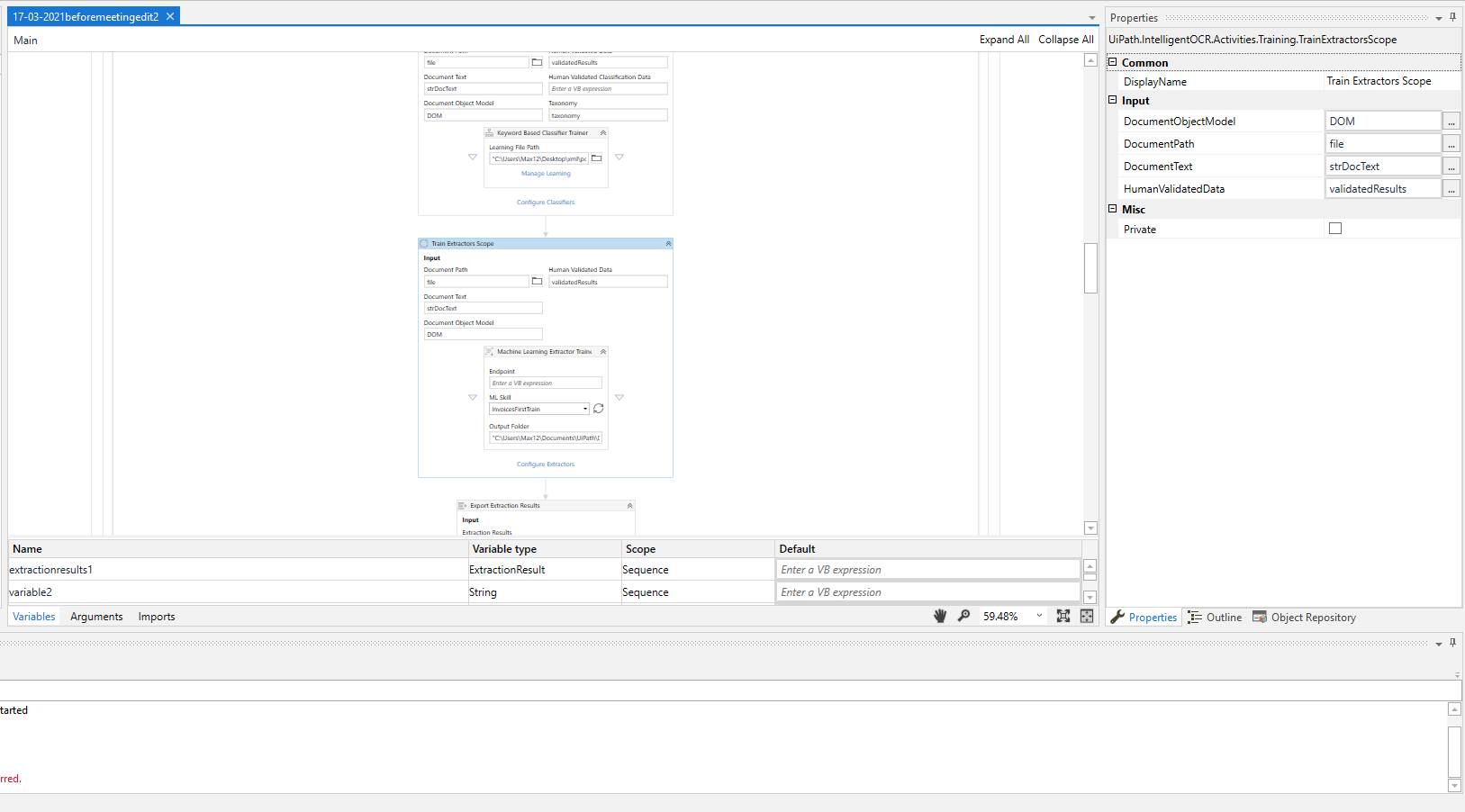Switch to the Variables tab
This screenshot has height=812, width=1465.
click(x=34, y=617)
